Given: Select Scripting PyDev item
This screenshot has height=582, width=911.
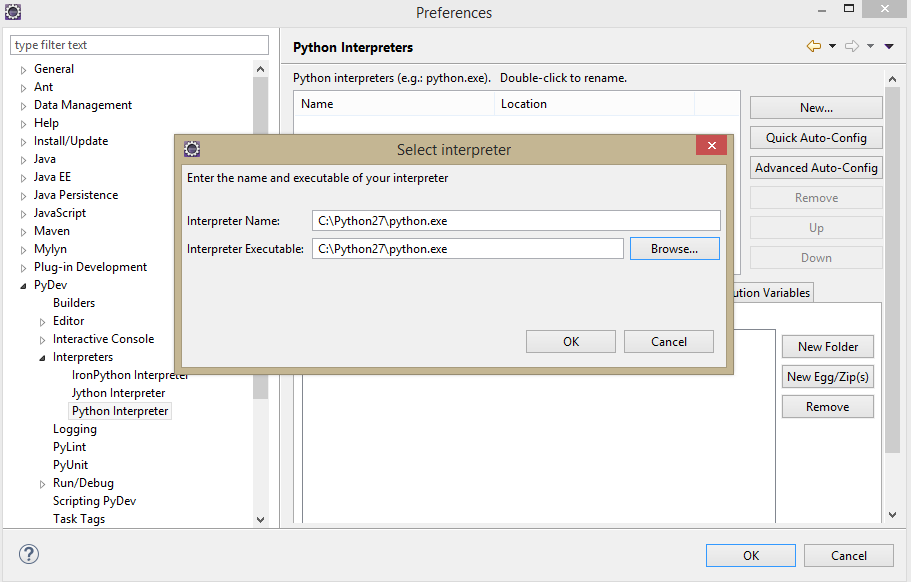Looking at the screenshot, I should [94, 501].
